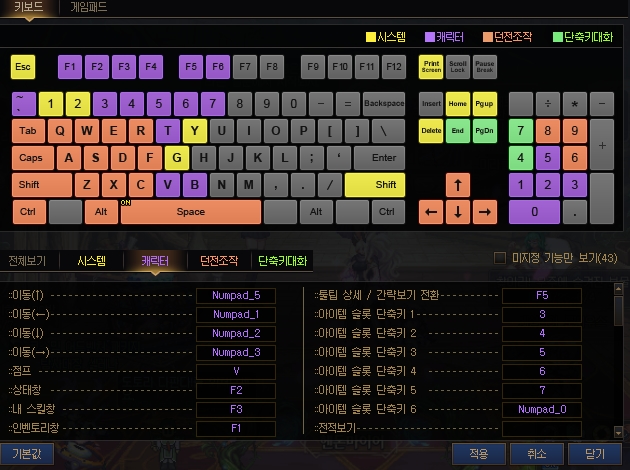Click the right arrow key icon
Image resolution: width=630 pixels, height=470 pixels.
[484, 212]
